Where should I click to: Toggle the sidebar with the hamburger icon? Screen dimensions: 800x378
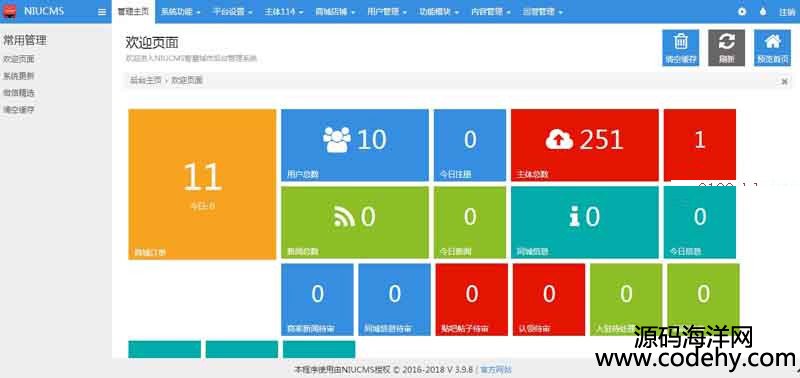coord(102,12)
